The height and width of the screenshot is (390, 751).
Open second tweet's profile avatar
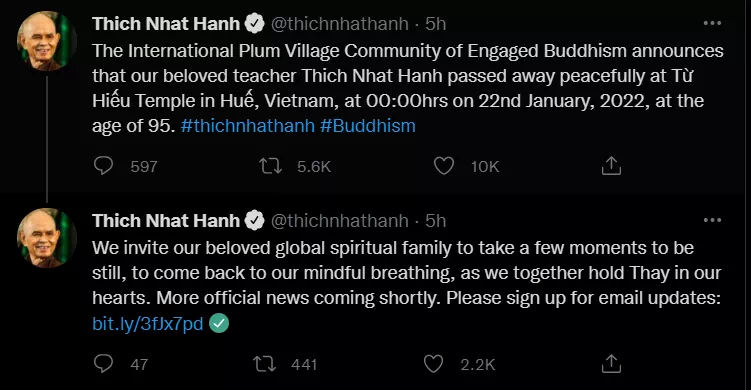point(46,238)
